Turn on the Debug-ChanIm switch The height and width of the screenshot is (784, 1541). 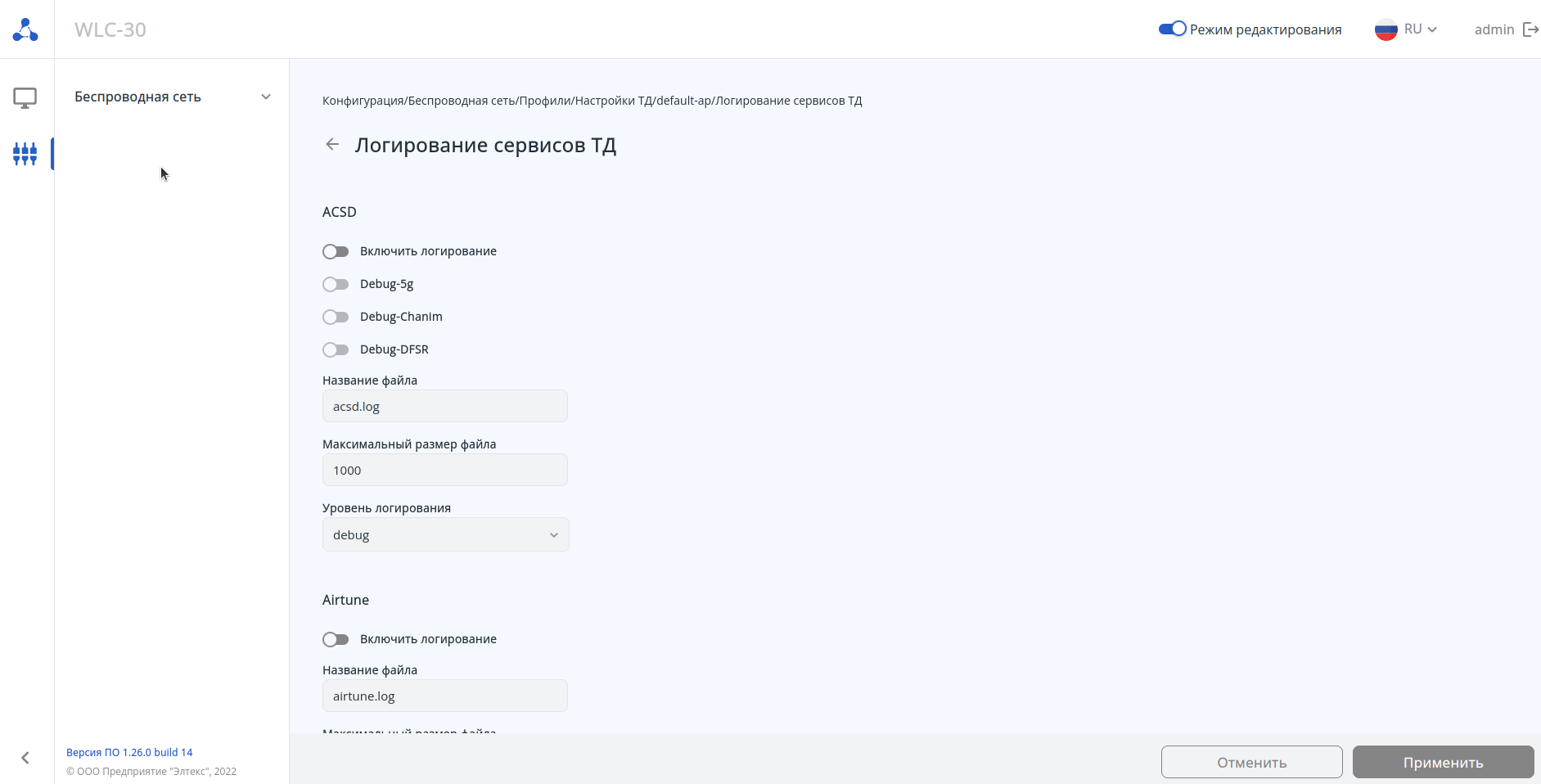(x=336, y=317)
